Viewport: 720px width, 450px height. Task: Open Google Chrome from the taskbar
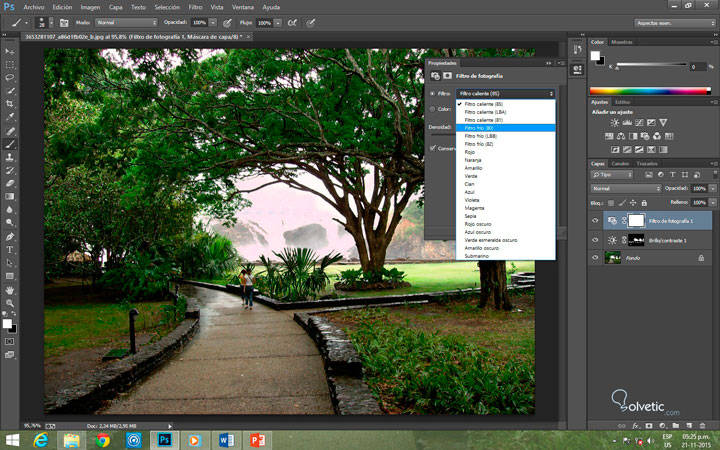pos(103,441)
